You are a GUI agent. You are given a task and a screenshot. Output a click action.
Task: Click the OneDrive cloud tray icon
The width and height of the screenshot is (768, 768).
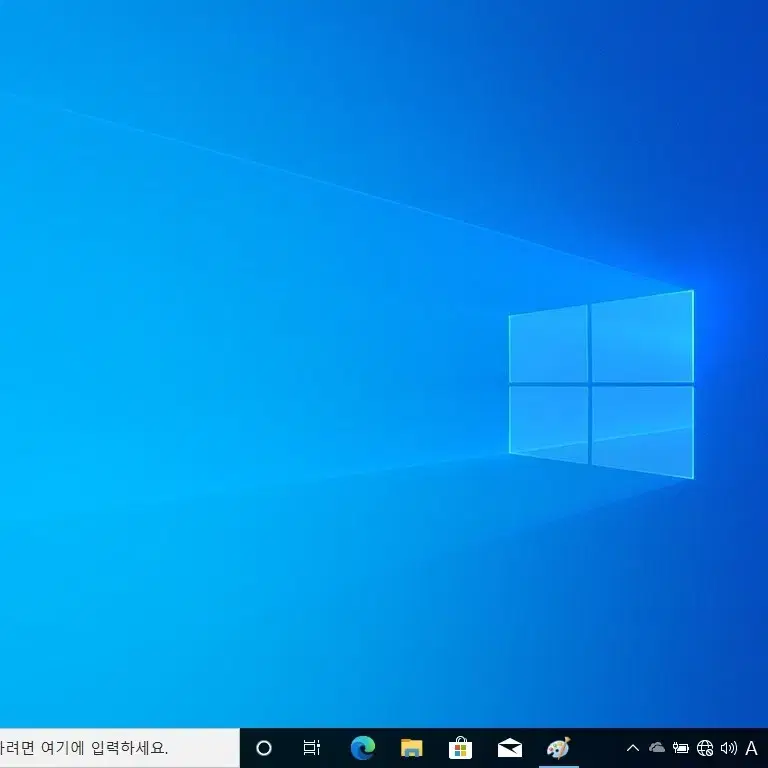pyautogui.click(x=657, y=748)
